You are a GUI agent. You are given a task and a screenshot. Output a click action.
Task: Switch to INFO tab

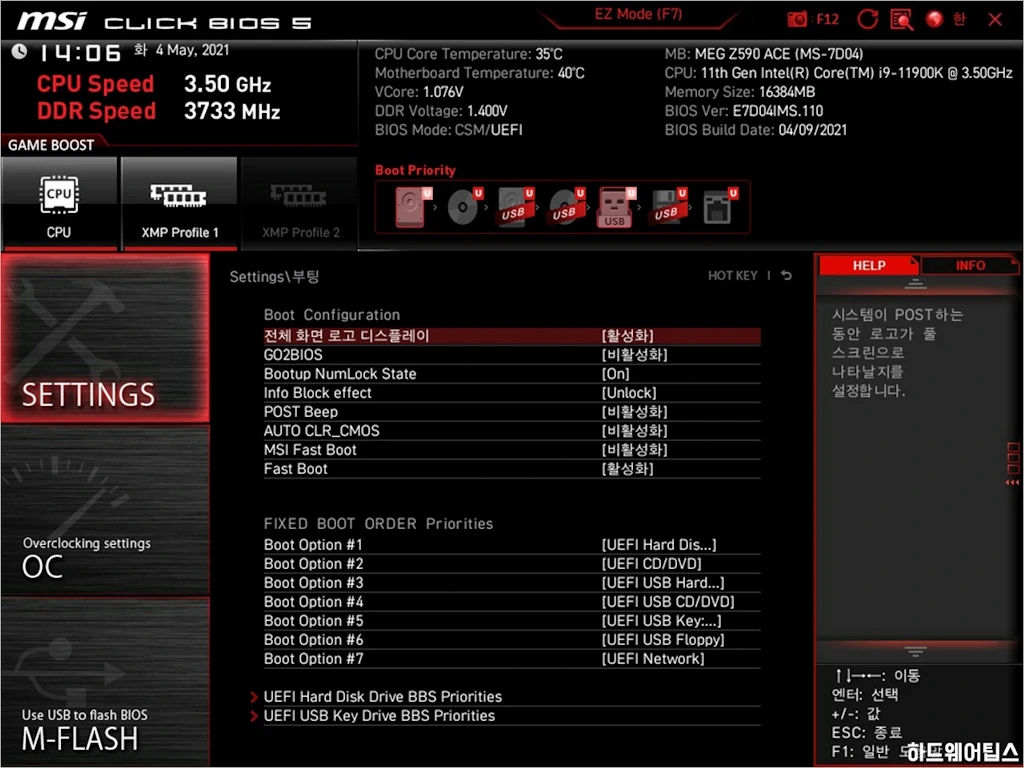pyautogui.click(x=970, y=265)
